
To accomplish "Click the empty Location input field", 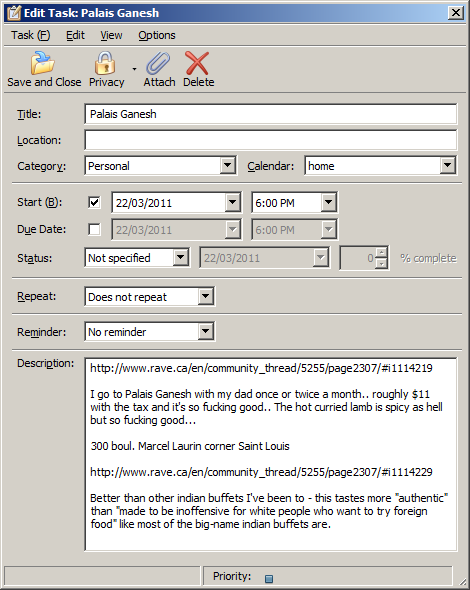I will click(x=271, y=140).
